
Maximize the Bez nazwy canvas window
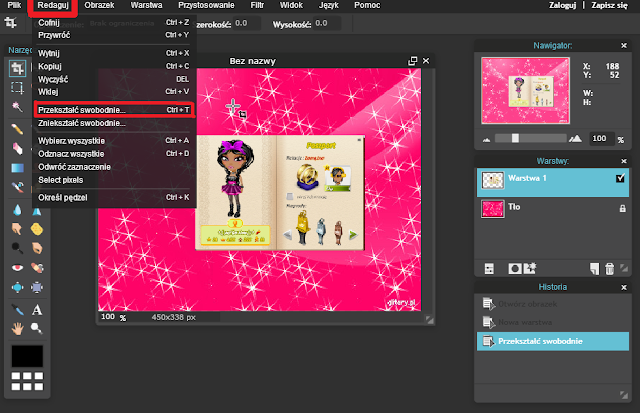(x=413, y=61)
